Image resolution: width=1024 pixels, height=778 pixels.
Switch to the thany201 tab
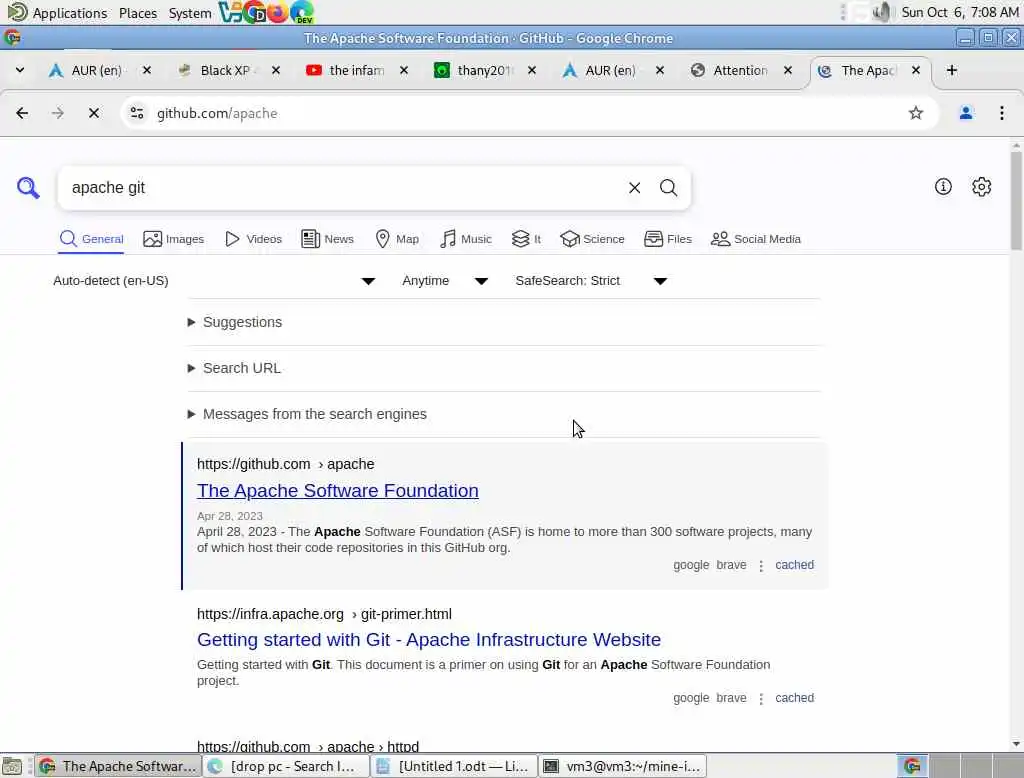pyautogui.click(x=484, y=70)
